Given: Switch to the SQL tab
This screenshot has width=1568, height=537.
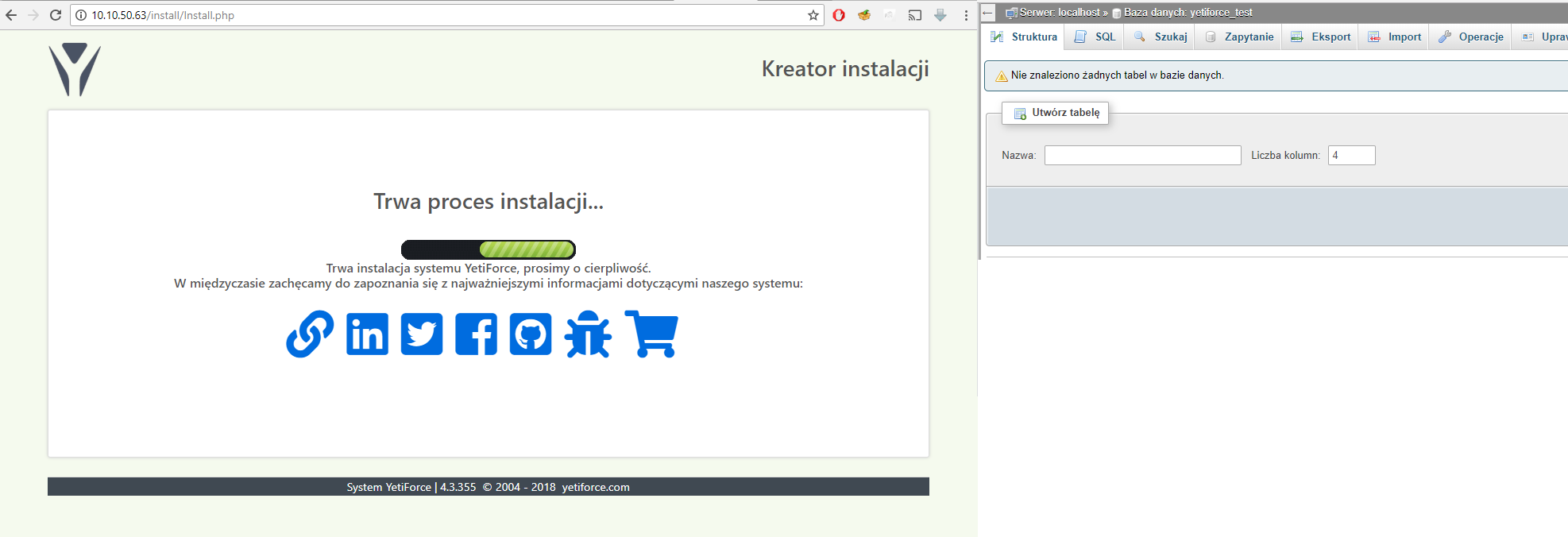Looking at the screenshot, I should tap(1095, 37).
